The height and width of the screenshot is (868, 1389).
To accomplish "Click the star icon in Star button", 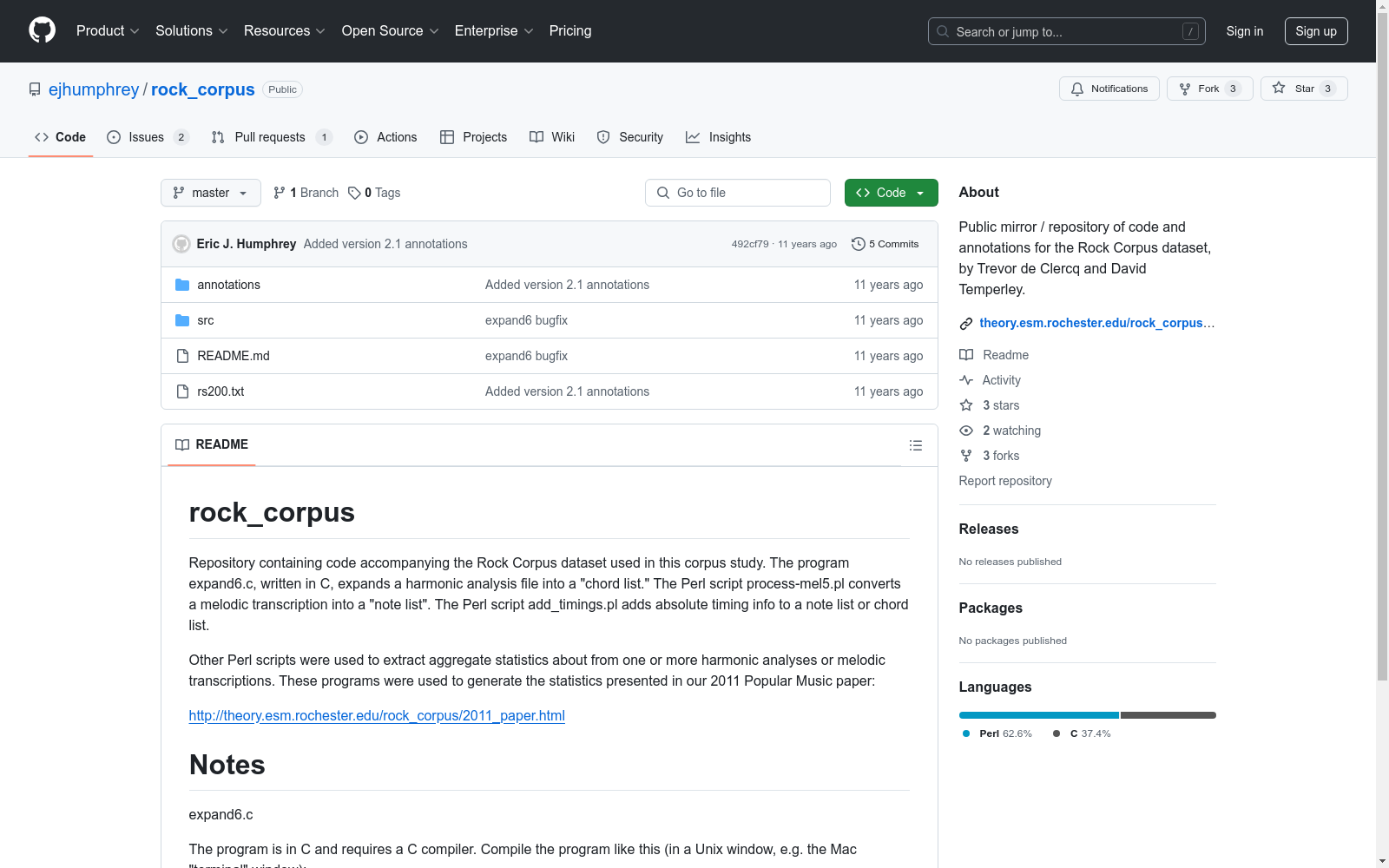I will pyautogui.click(x=1279, y=88).
